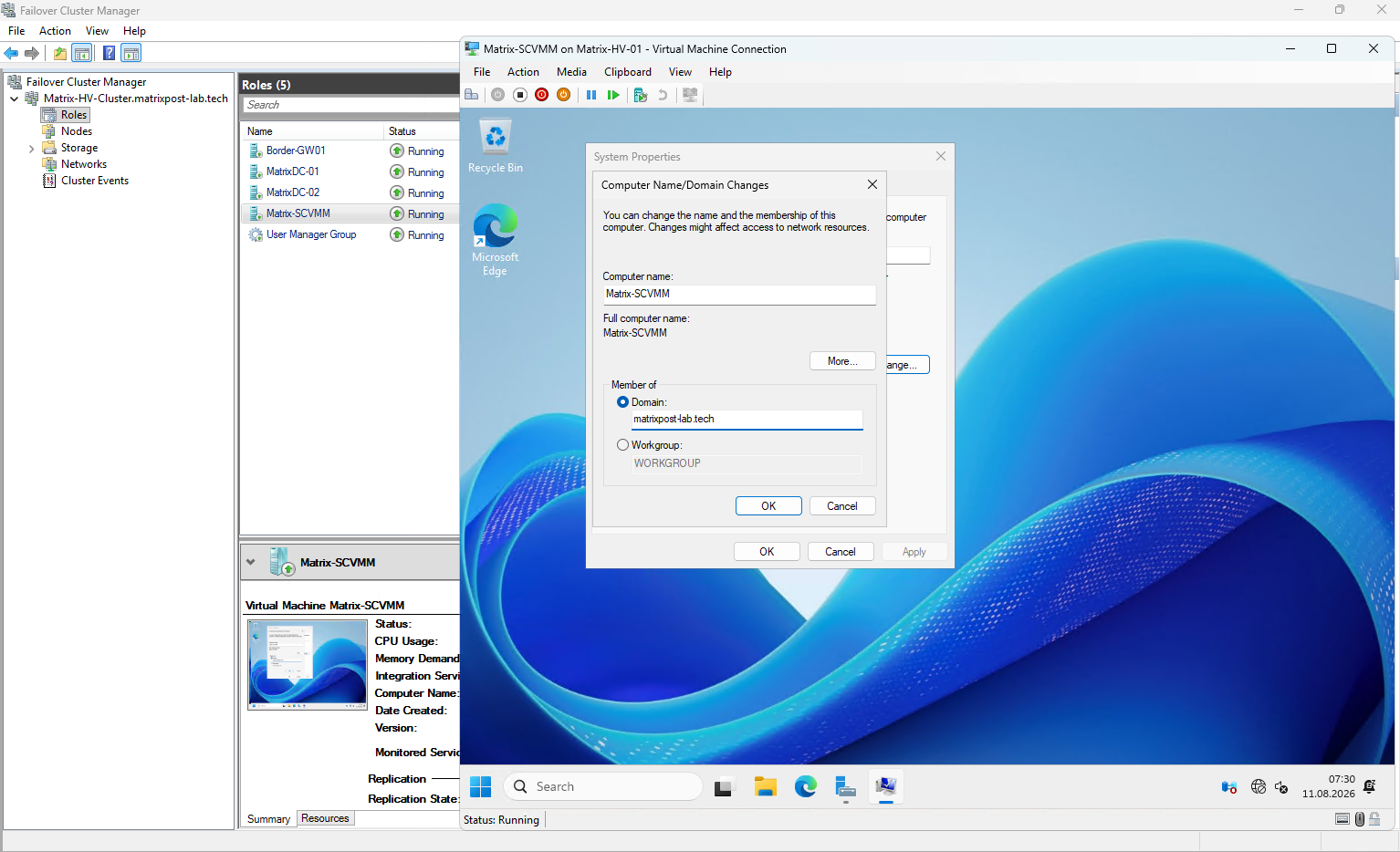The height and width of the screenshot is (852, 1400).
Task: Click Cancel in System Properties dialog
Action: (x=841, y=552)
